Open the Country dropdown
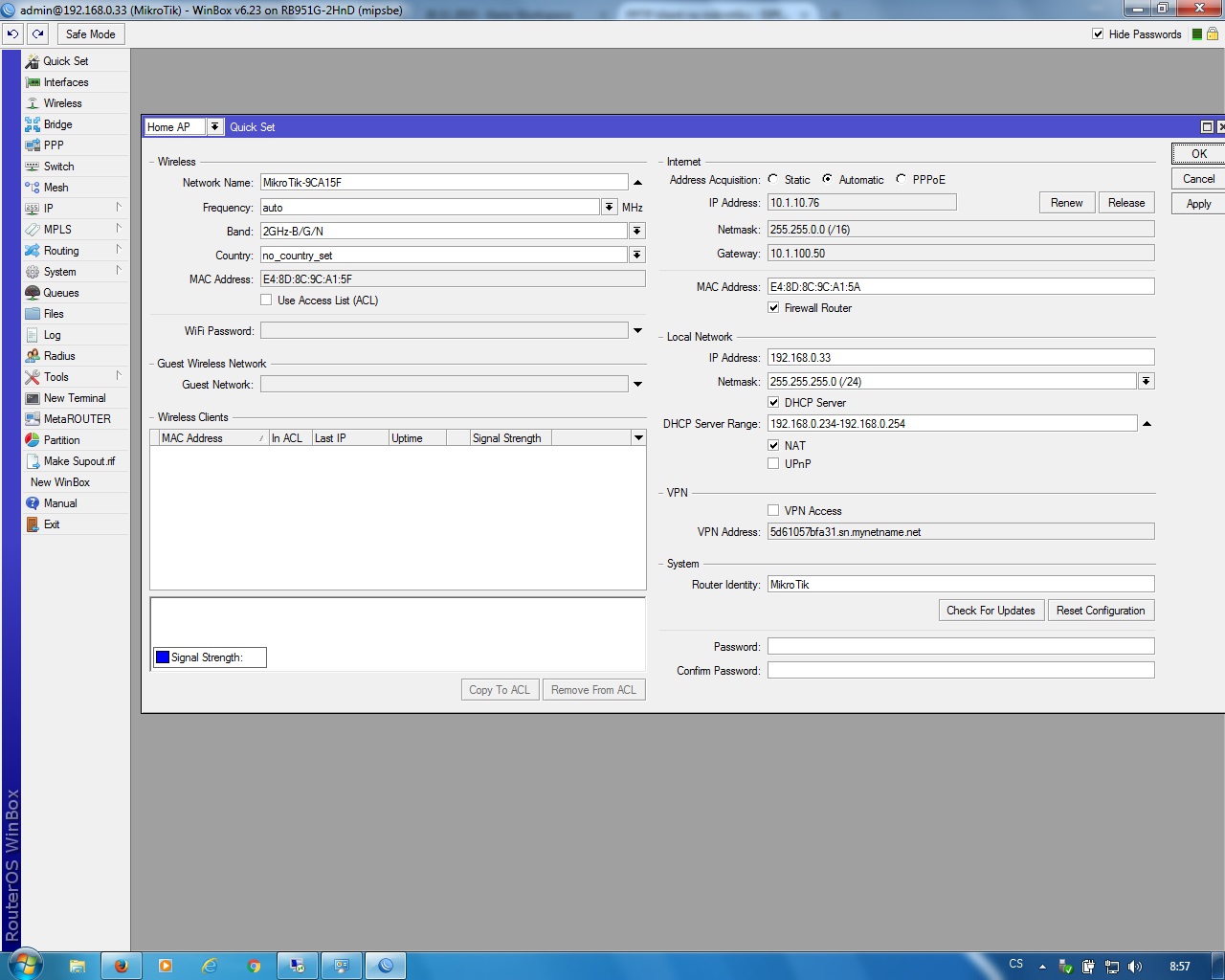 pyautogui.click(x=637, y=255)
